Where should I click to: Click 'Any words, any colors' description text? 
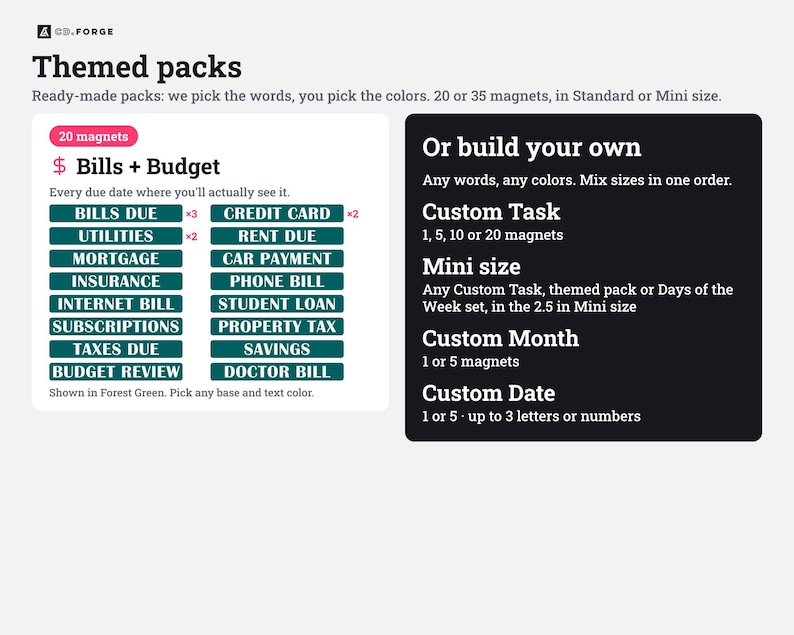(x=577, y=180)
